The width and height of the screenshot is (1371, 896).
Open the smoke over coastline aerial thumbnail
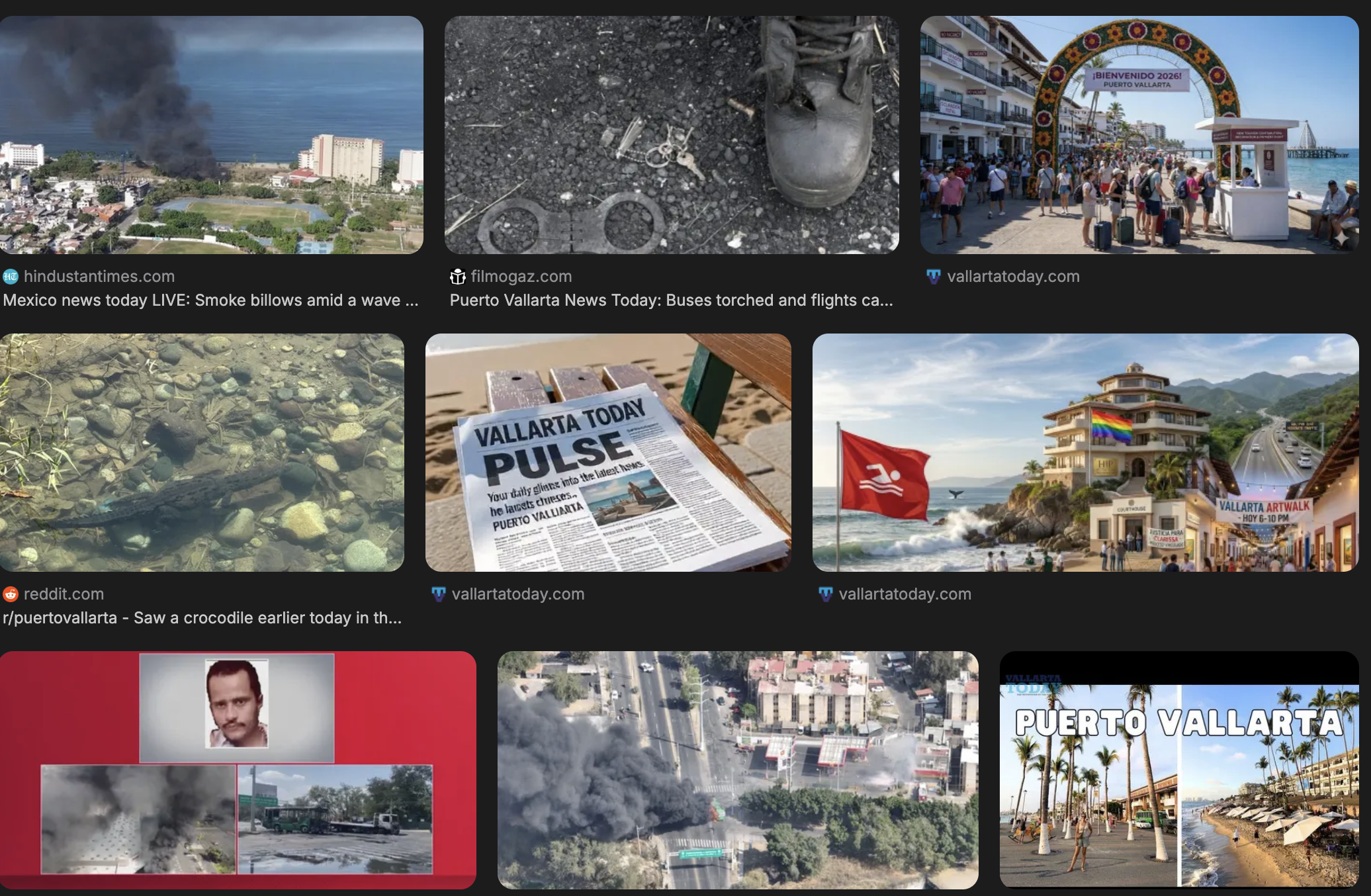[212, 135]
